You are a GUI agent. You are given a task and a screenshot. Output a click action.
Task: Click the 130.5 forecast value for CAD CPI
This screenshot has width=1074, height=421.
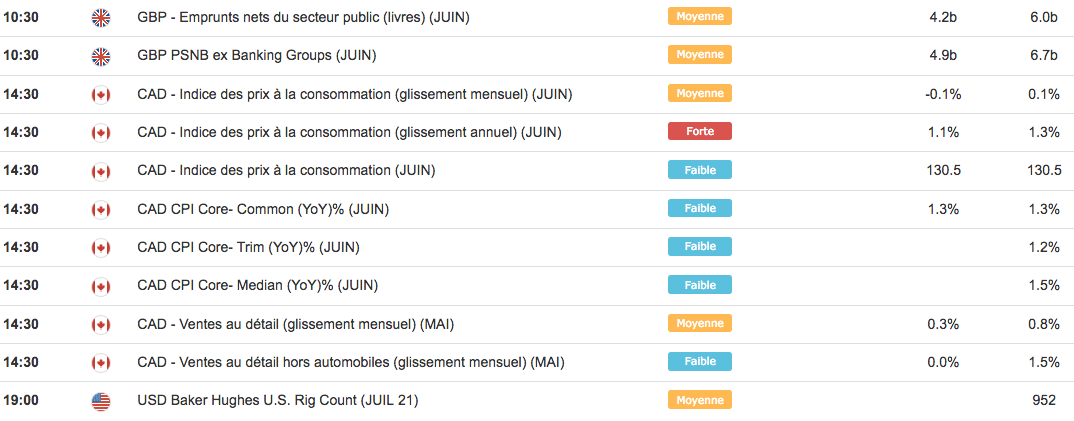point(944,171)
